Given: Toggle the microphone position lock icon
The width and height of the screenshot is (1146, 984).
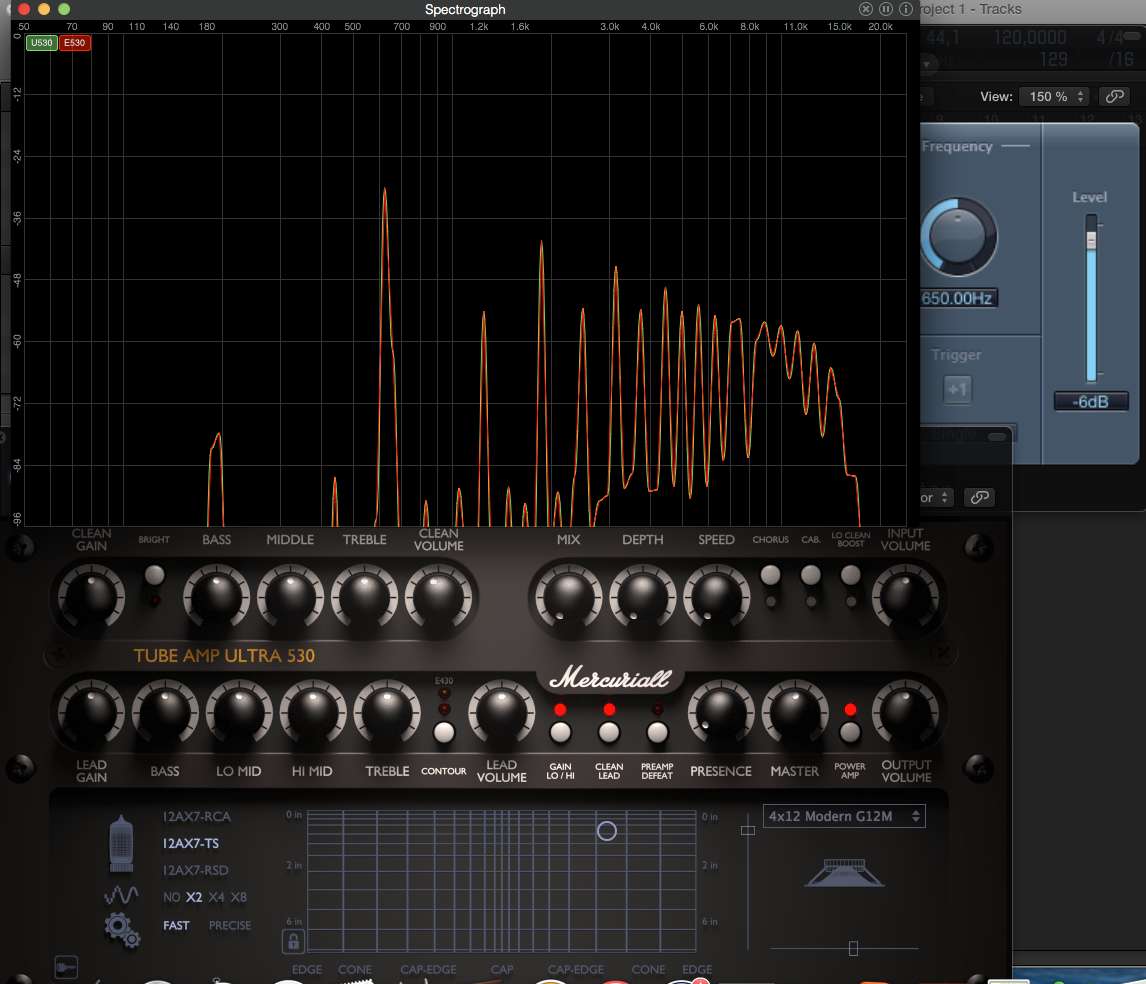Looking at the screenshot, I should [x=293, y=941].
